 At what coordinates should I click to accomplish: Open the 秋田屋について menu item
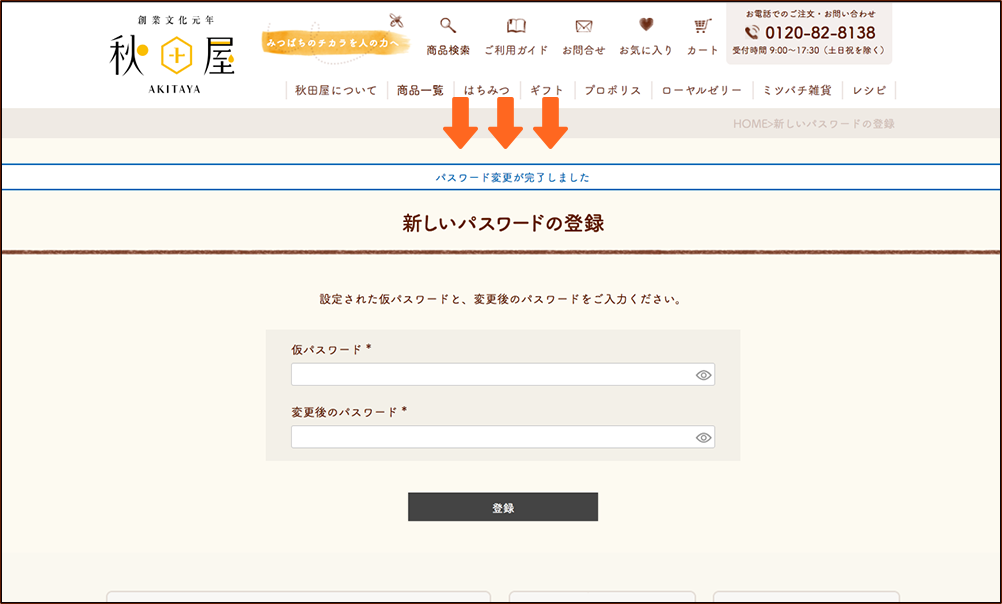coord(336,91)
